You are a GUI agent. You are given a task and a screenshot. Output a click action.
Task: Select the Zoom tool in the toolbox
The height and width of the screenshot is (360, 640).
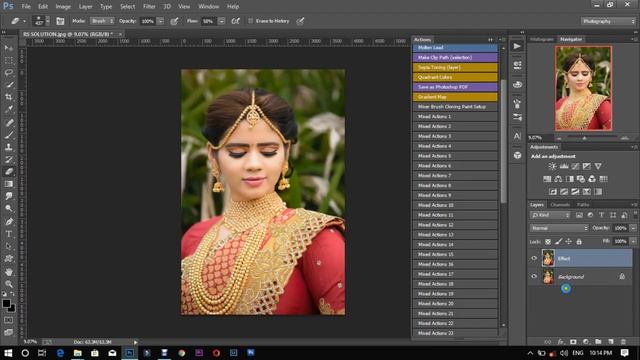[x=9, y=284]
